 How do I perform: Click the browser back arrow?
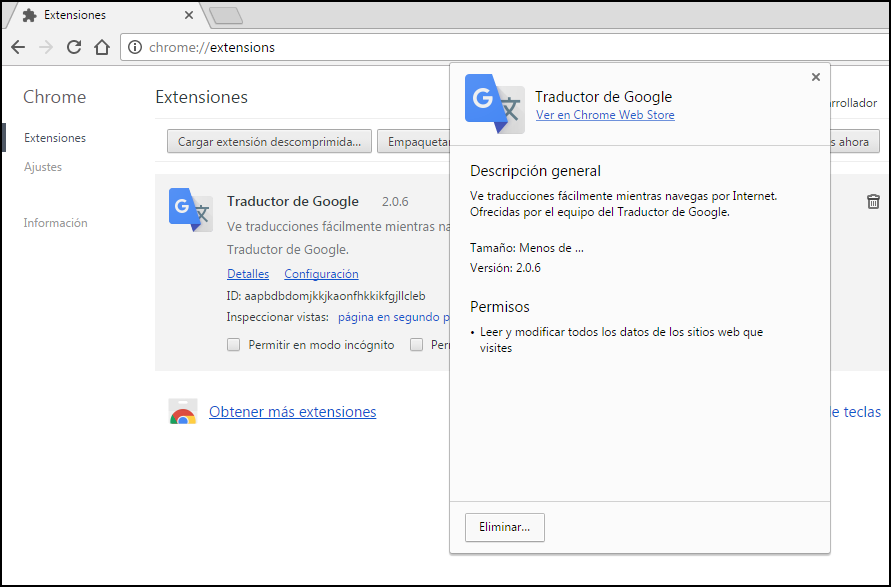18,47
